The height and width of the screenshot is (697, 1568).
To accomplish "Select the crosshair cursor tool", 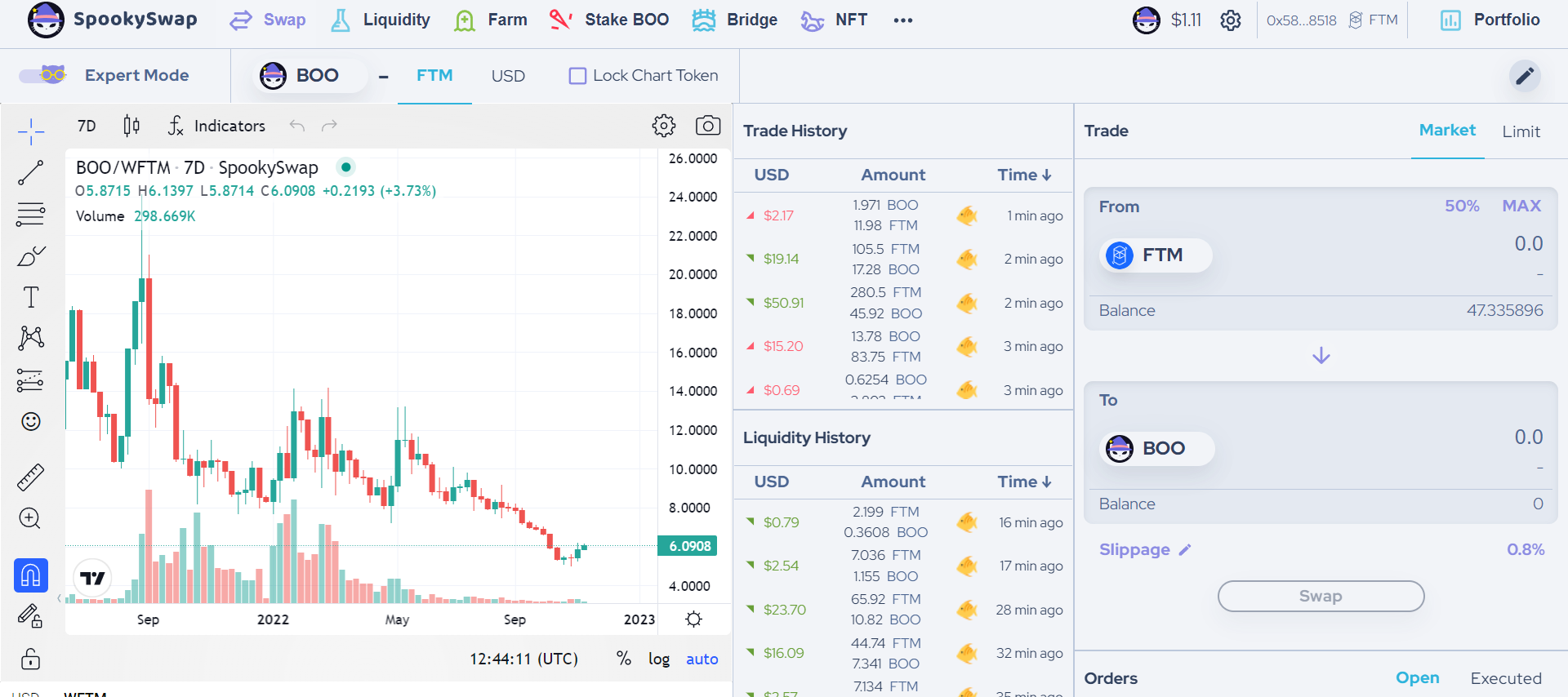I will (31, 131).
